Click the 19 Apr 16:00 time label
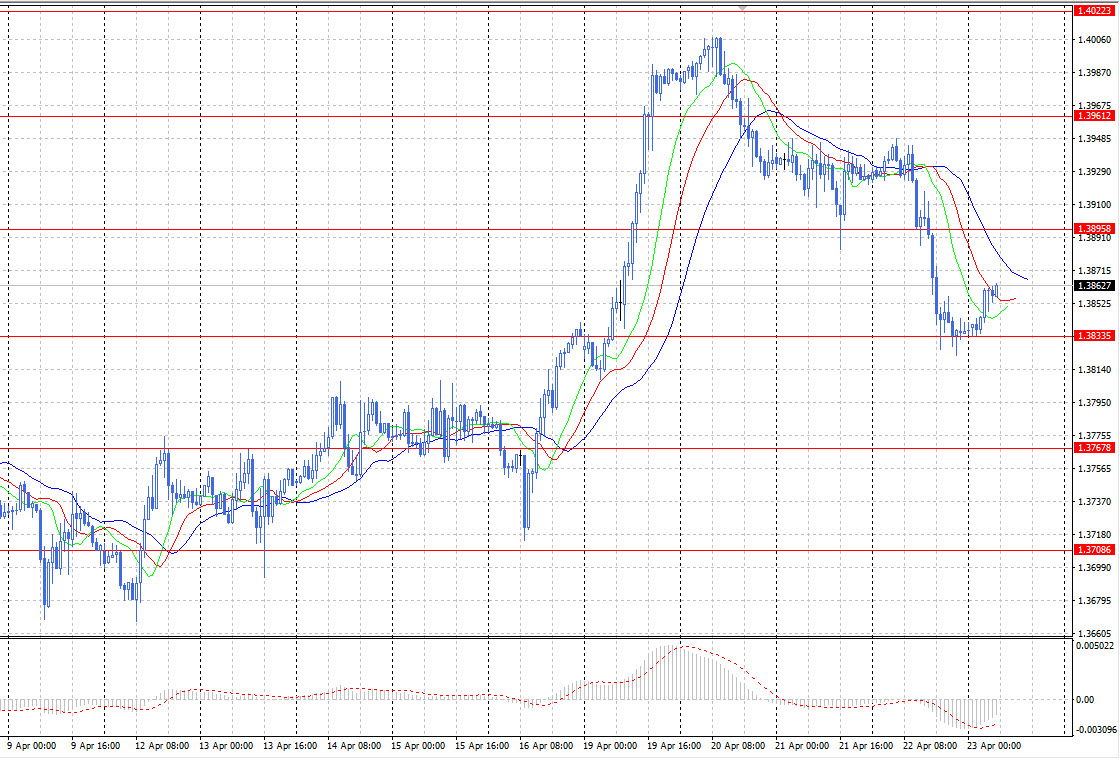The image size is (1120, 758). point(674,746)
